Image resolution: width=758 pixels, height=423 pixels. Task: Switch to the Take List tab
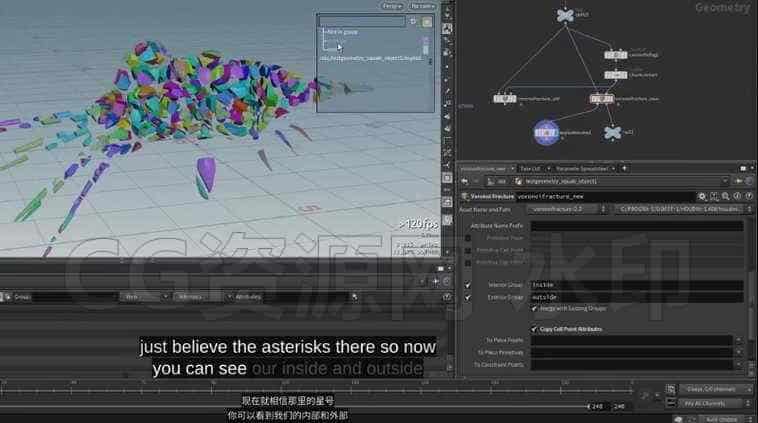530,169
